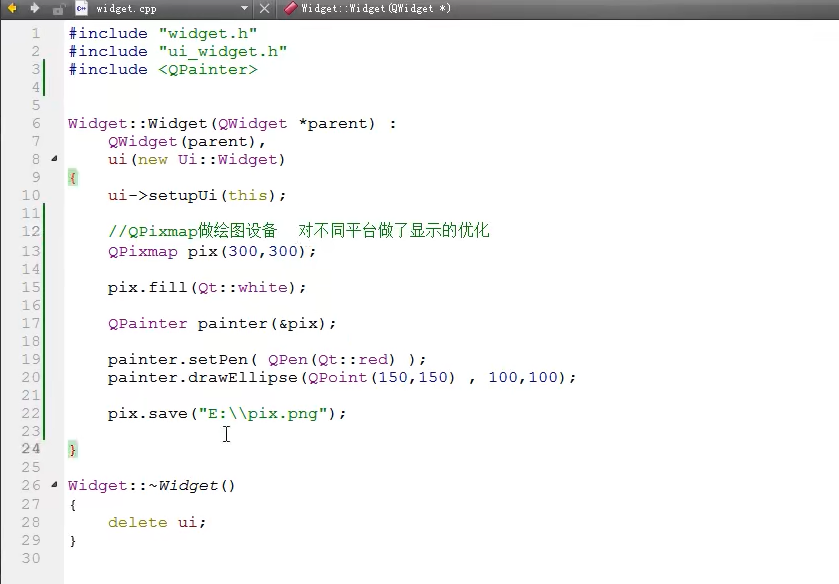839x584 pixels.
Task: Click the delete ui; statement
Action: point(157,522)
